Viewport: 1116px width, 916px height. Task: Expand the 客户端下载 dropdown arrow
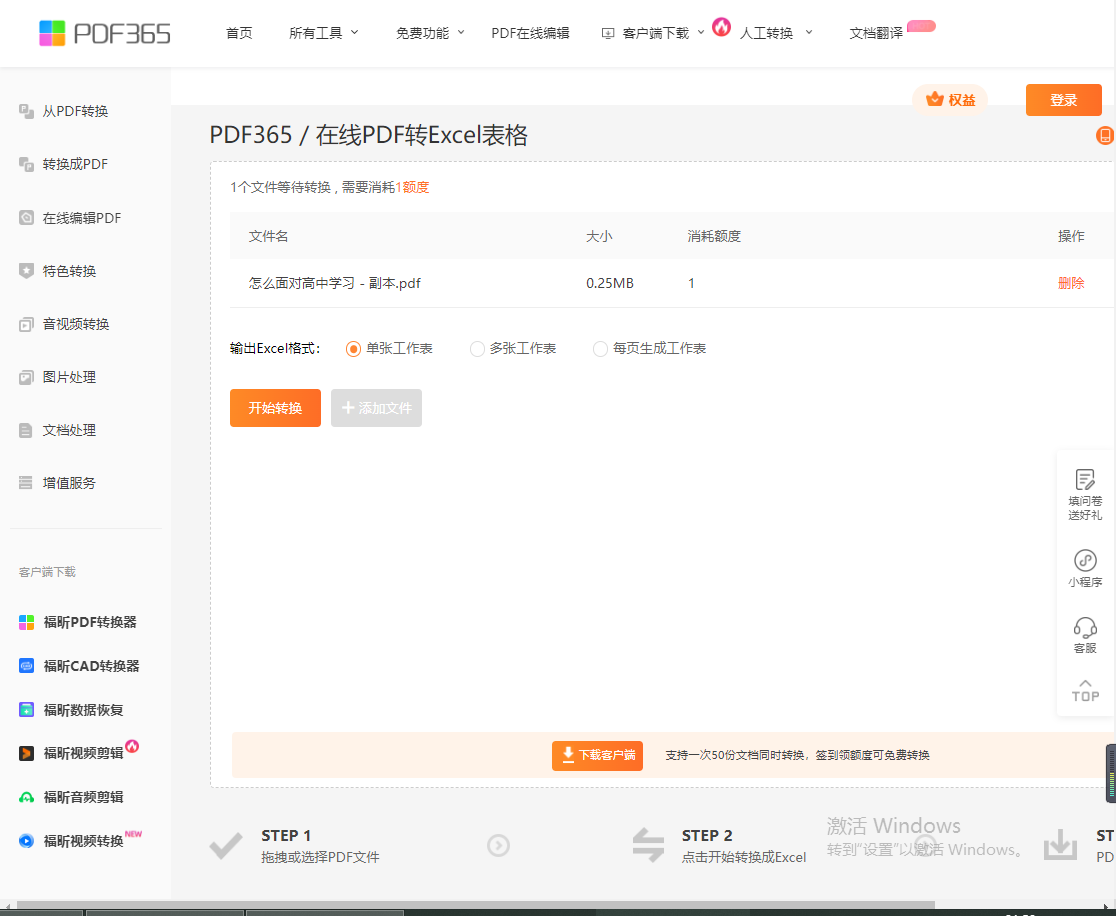pos(700,33)
